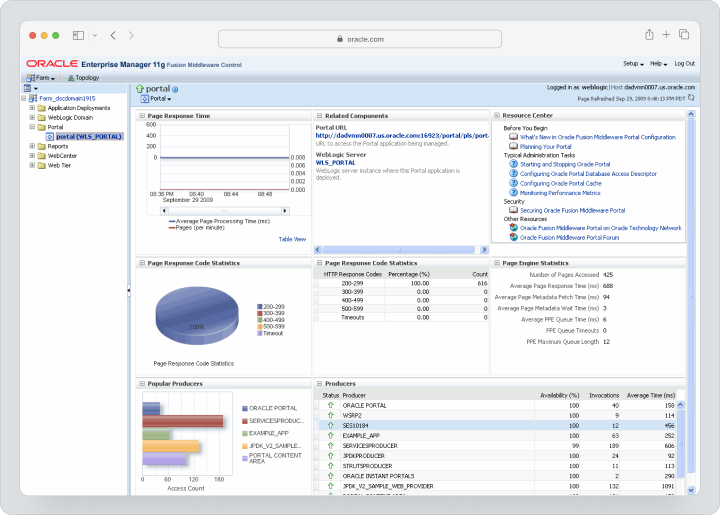720x515 pixels.
Task: Click the WLS_PORTAL WebLogic Server link
Action: tap(336, 162)
